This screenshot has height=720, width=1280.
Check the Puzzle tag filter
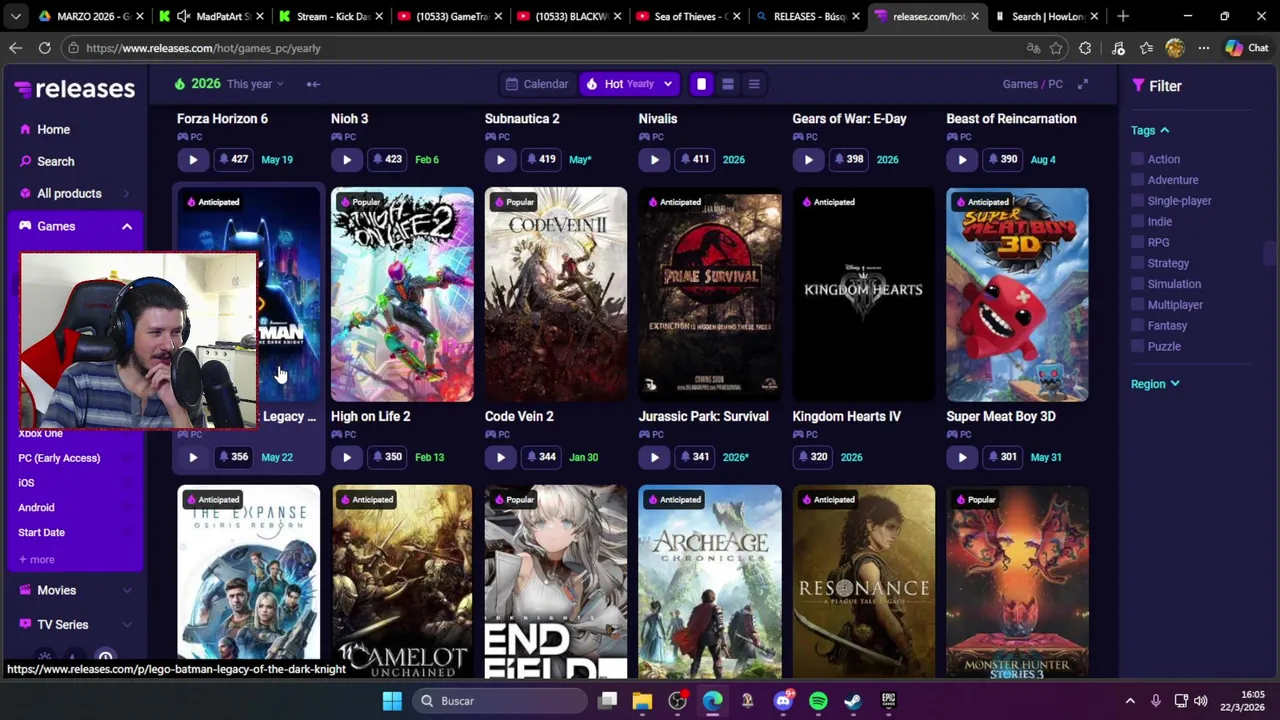[x=1137, y=346]
